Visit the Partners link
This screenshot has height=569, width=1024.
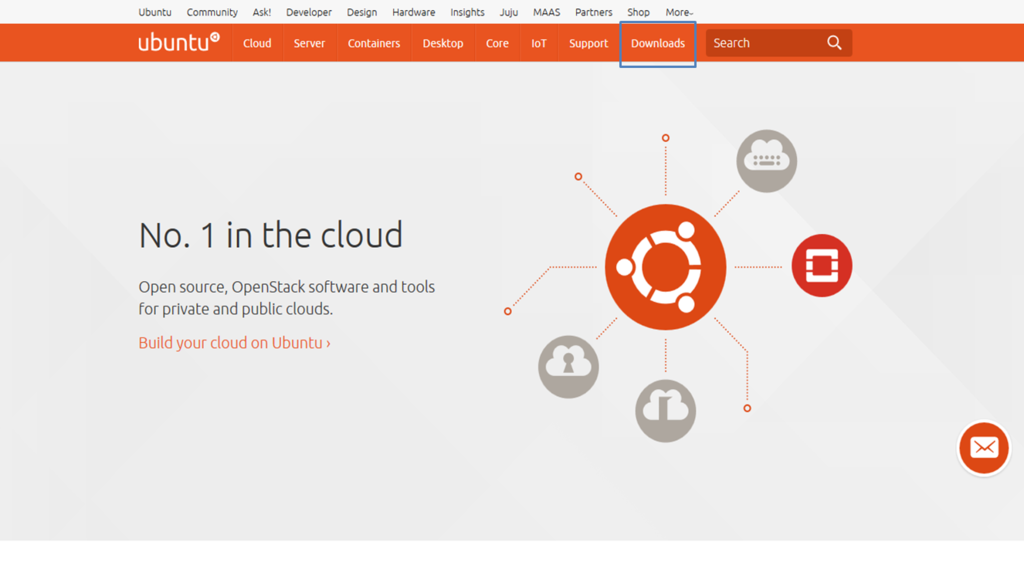point(594,12)
